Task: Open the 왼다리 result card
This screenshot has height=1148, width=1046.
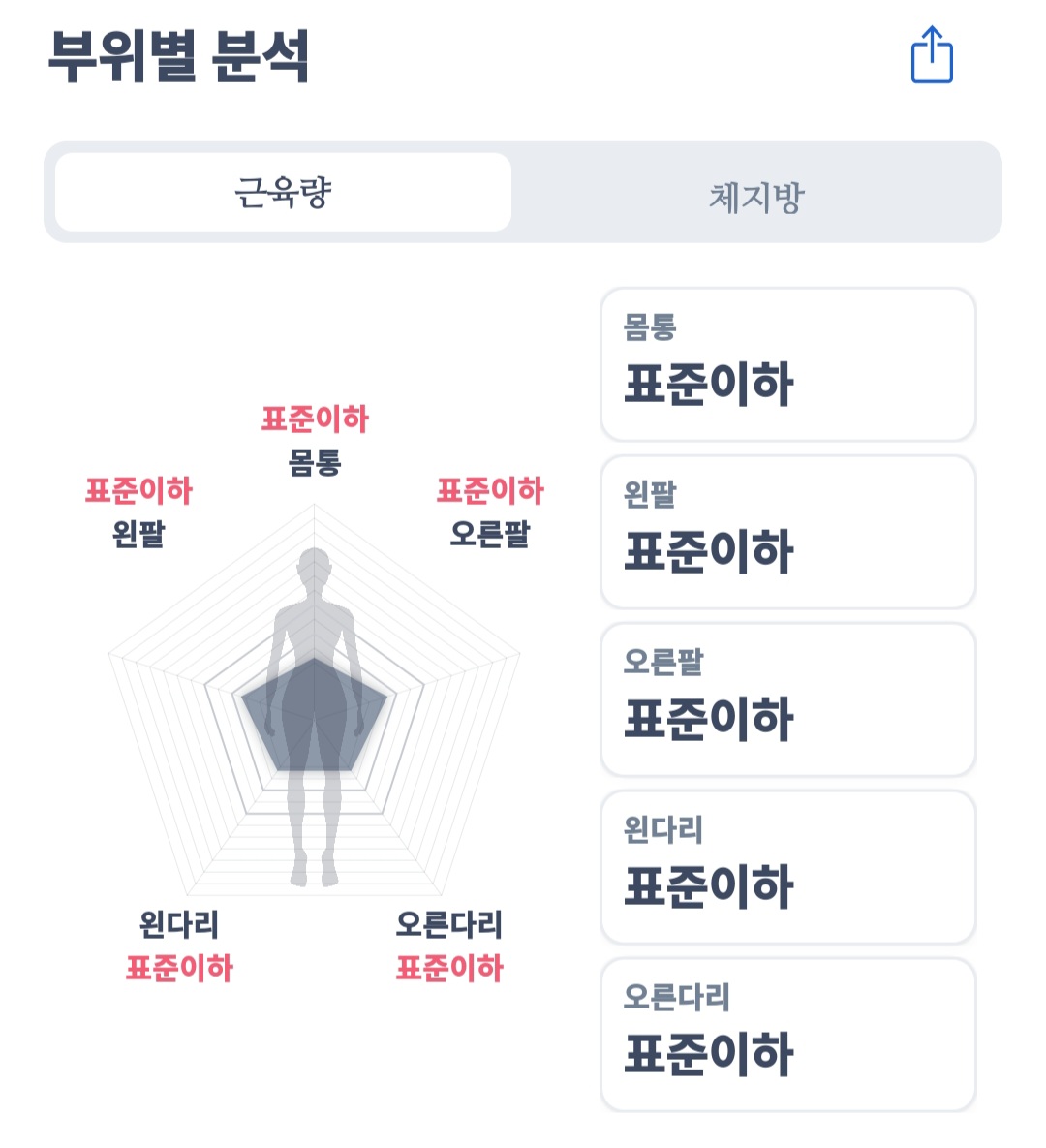Action: (787, 867)
